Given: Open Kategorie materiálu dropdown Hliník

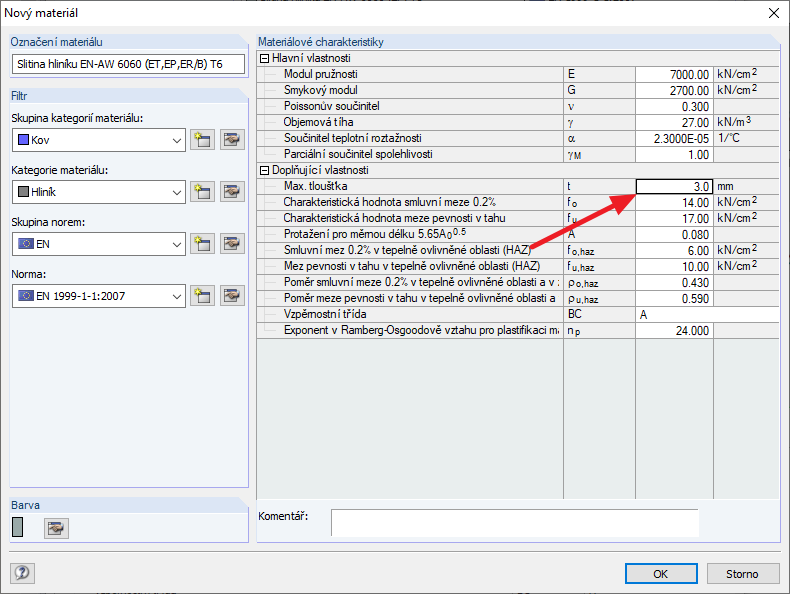Looking at the screenshot, I should tap(99, 192).
